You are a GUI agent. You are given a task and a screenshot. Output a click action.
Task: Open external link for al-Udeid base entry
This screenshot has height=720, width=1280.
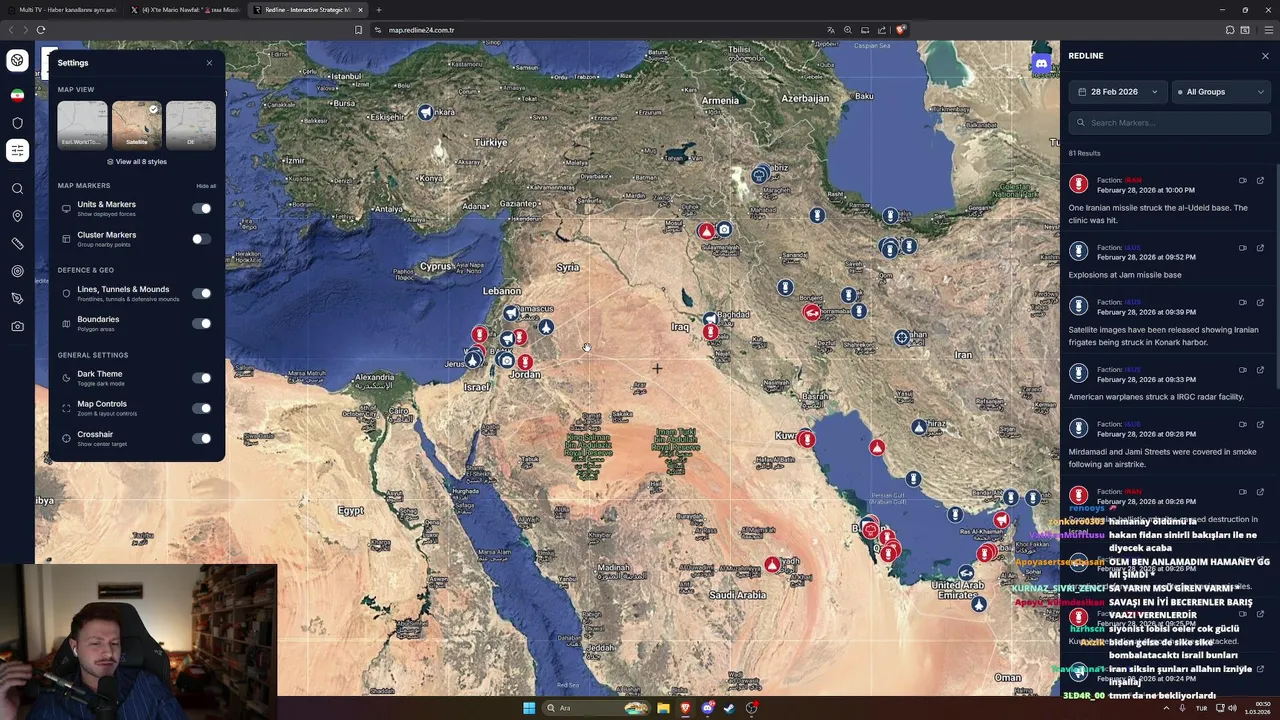pyautogui.click(x=1260, y=181)
